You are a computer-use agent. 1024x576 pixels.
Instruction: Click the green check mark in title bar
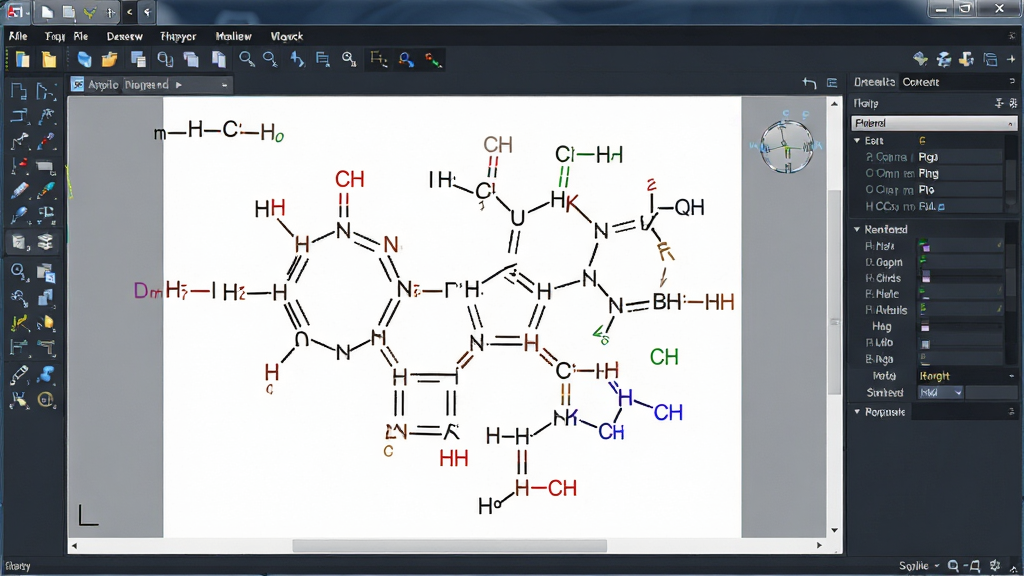point(89,12)
